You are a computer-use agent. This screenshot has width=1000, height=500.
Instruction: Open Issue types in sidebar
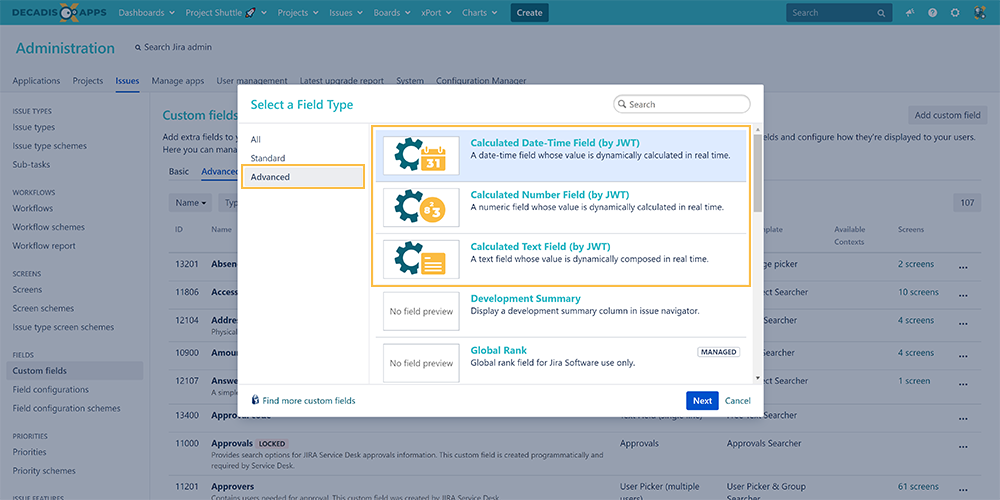click(34, 127)
